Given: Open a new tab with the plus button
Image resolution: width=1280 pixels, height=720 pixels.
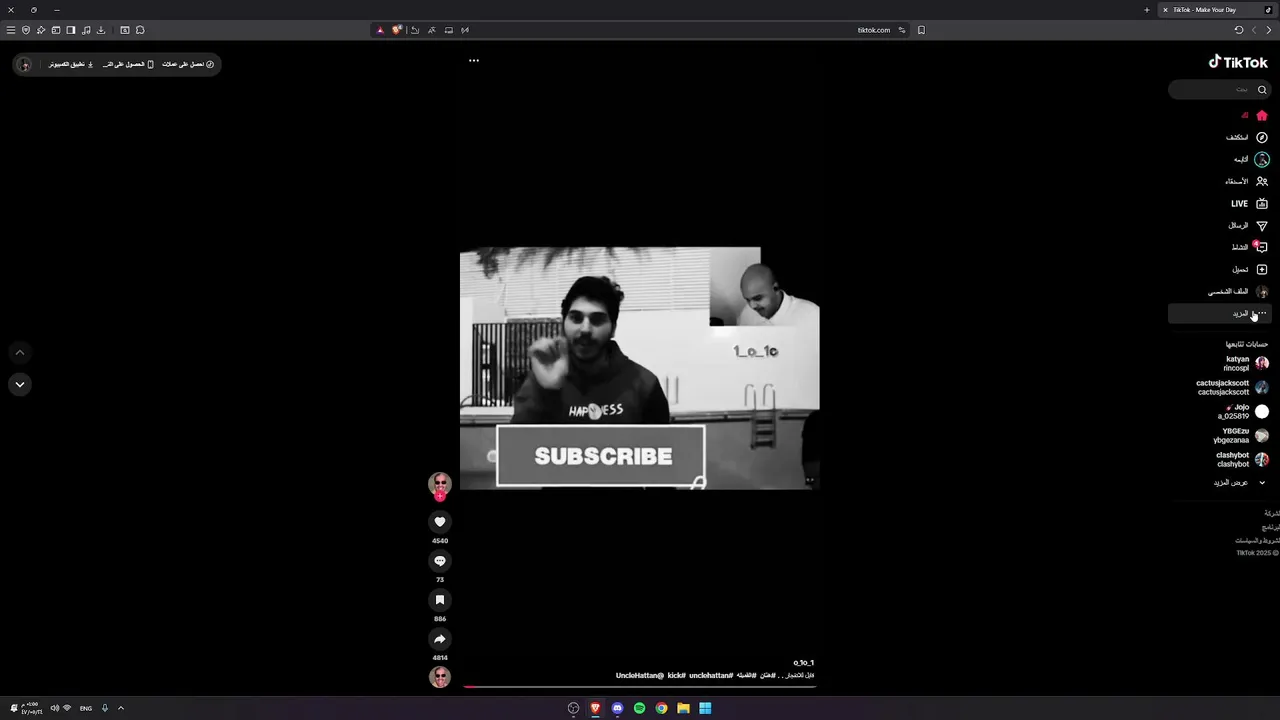Looking at the screenshot, I should coord(1147,10).
